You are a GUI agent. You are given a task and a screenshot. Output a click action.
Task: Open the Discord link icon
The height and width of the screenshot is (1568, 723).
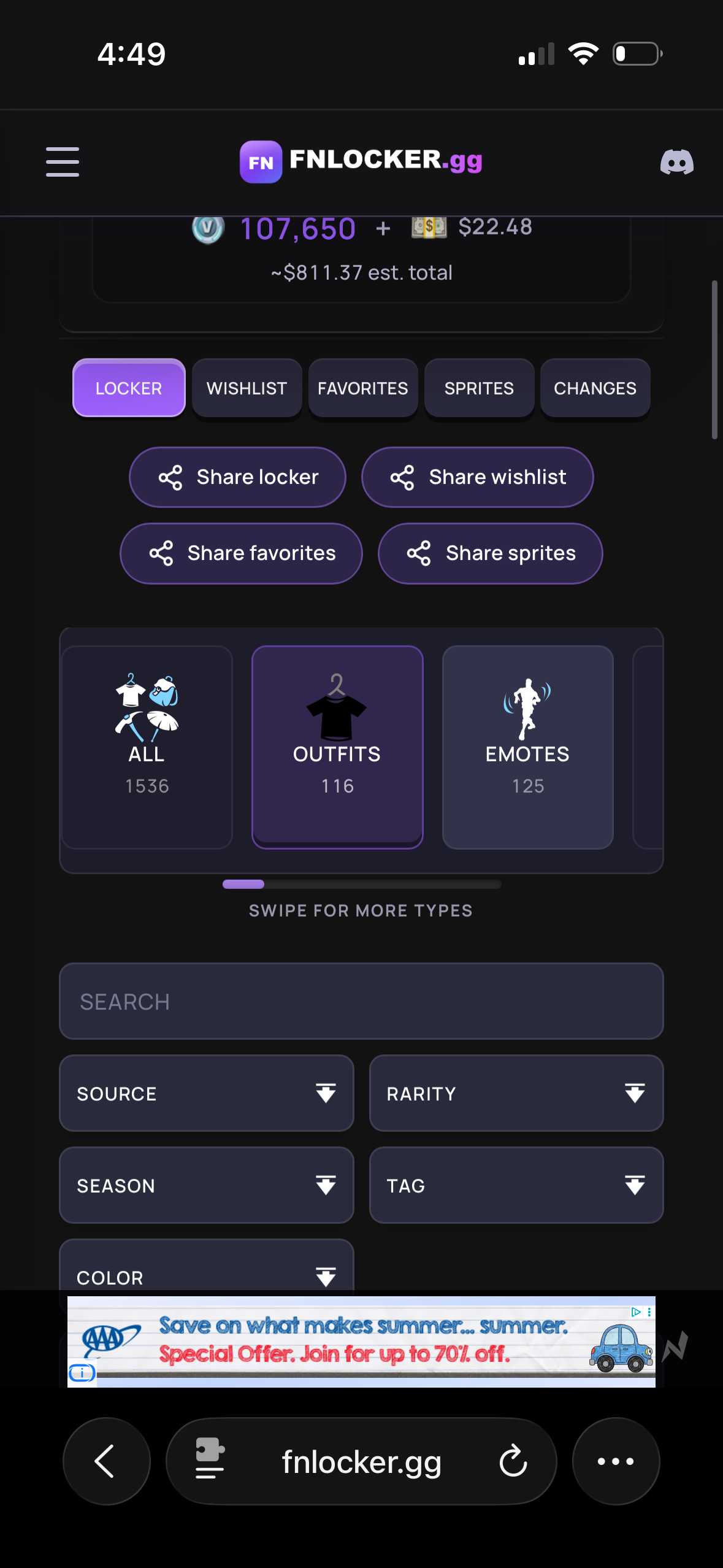tap(676, 163)
